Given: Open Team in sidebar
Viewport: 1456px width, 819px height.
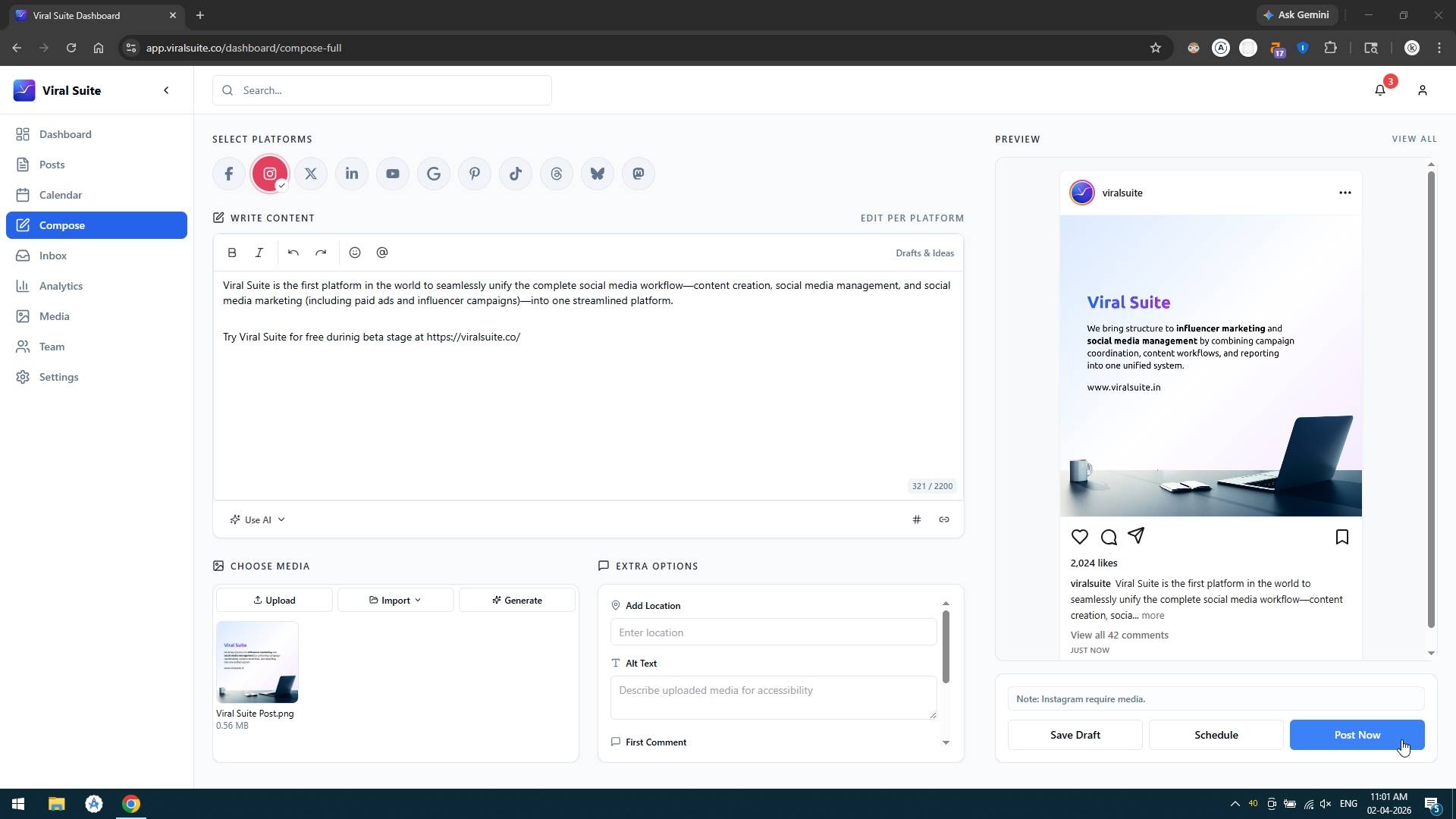Looking at the screenshot, I should pos(96,347).
